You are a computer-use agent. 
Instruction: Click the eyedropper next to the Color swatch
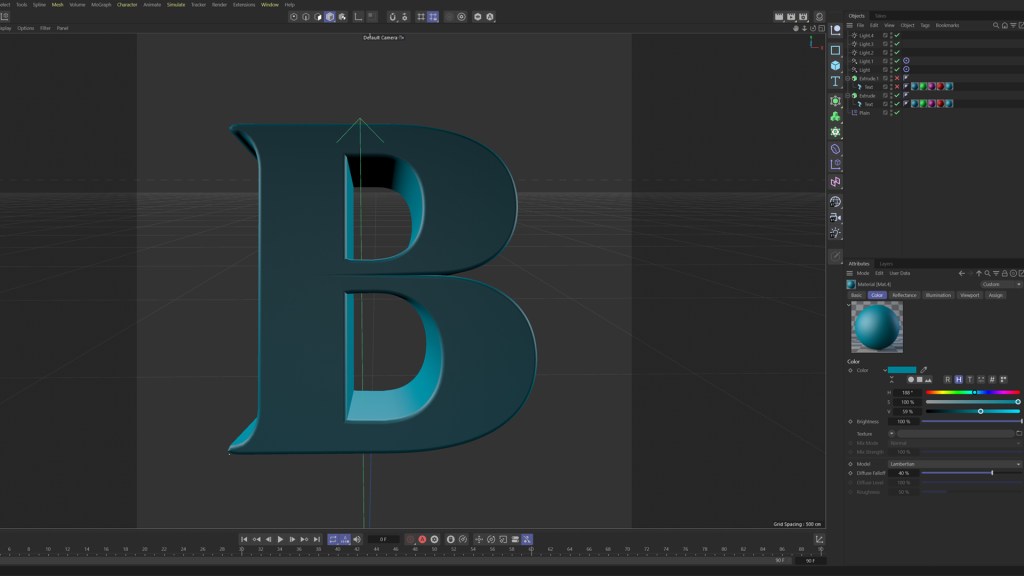tap(923, 370)
